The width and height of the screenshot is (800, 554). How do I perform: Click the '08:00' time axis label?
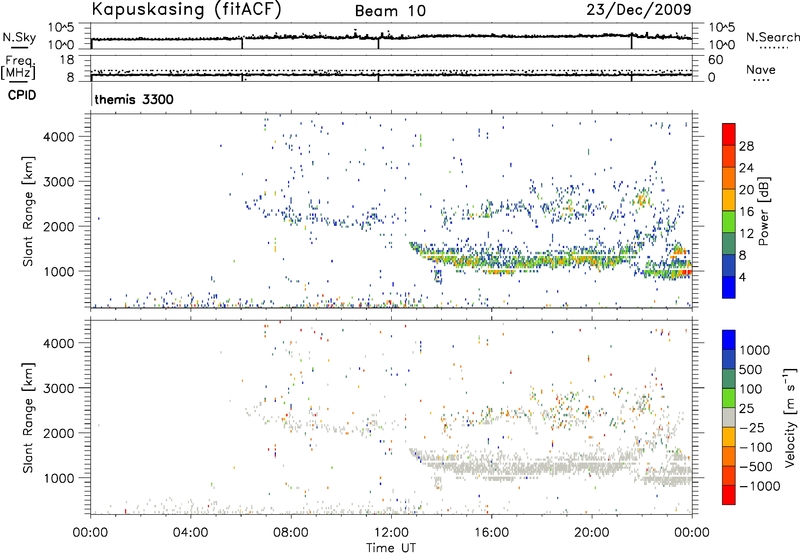pos(291,533)
